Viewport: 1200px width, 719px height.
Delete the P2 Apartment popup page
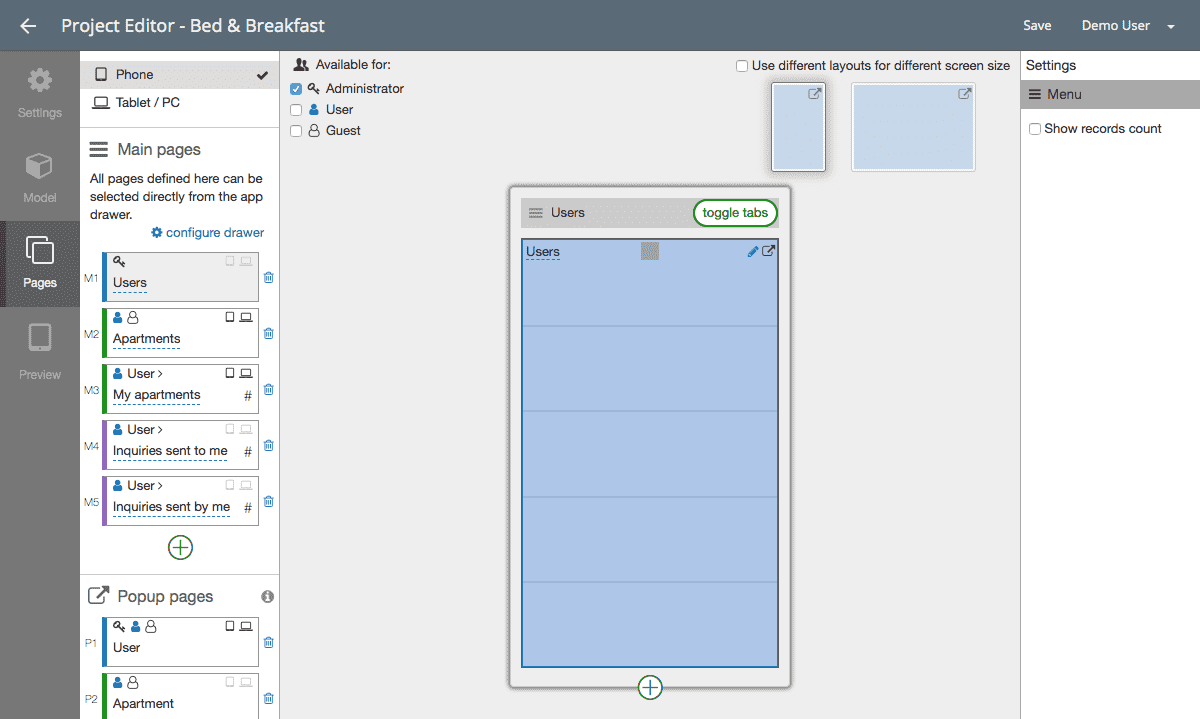pyautogui.click(x=268, y=699)
